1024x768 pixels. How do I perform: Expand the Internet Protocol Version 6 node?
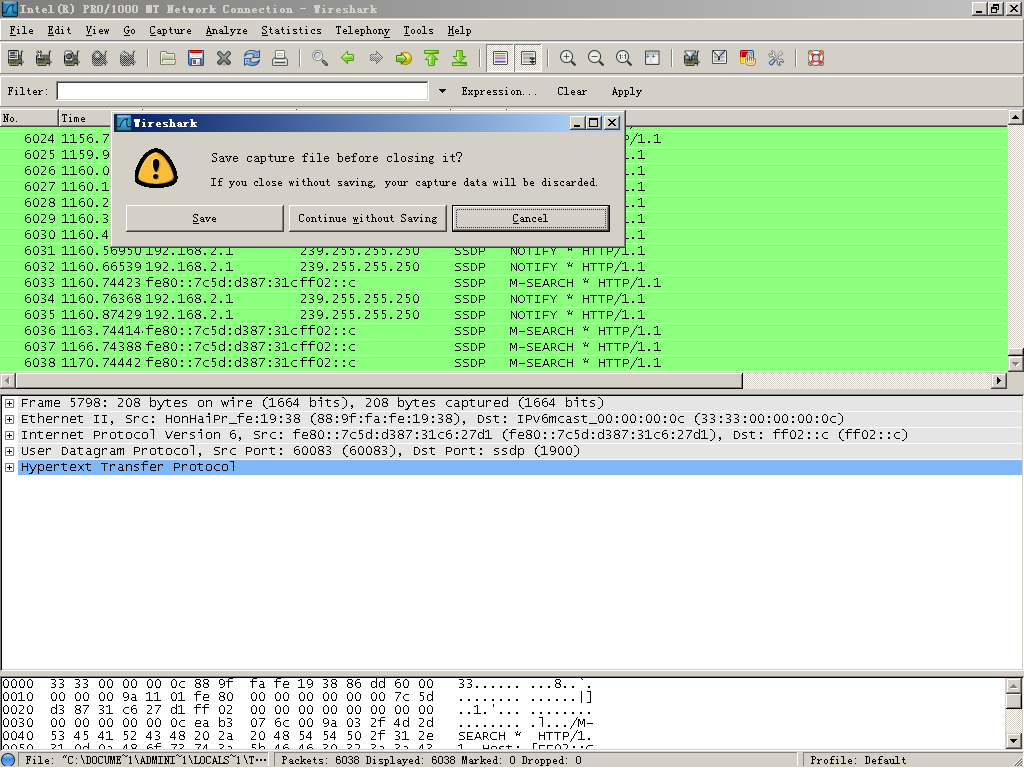(9, 436)
